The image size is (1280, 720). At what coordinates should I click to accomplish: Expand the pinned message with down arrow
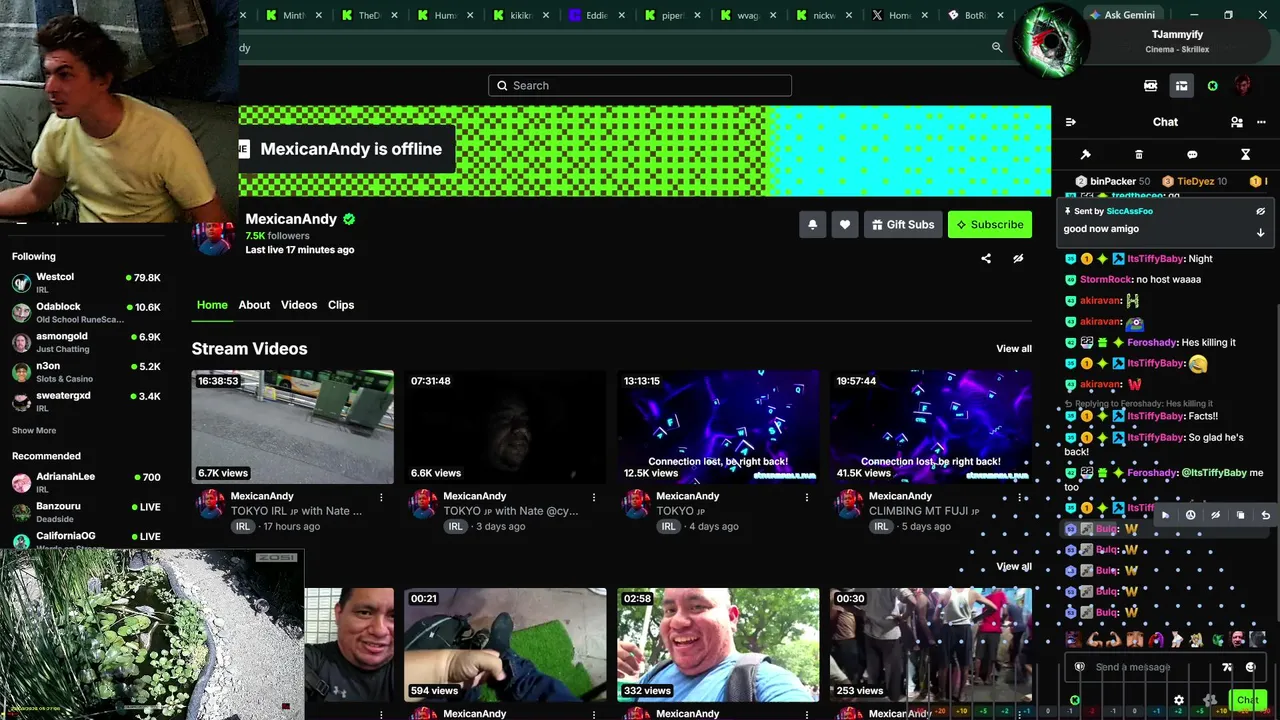[x=1260, y=232]
